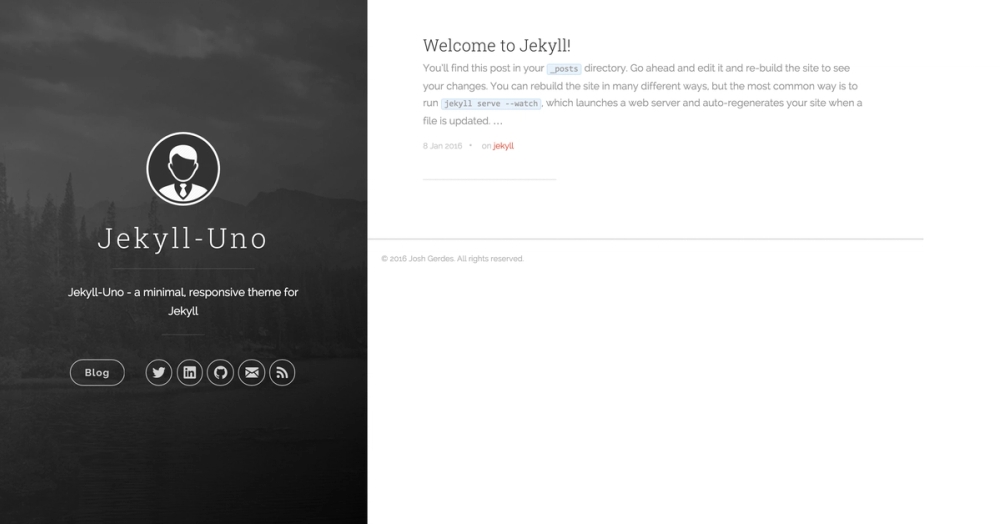Click the email envelope icon
The width and height of the screenshot is (1000, 524).
click(251, 373)
